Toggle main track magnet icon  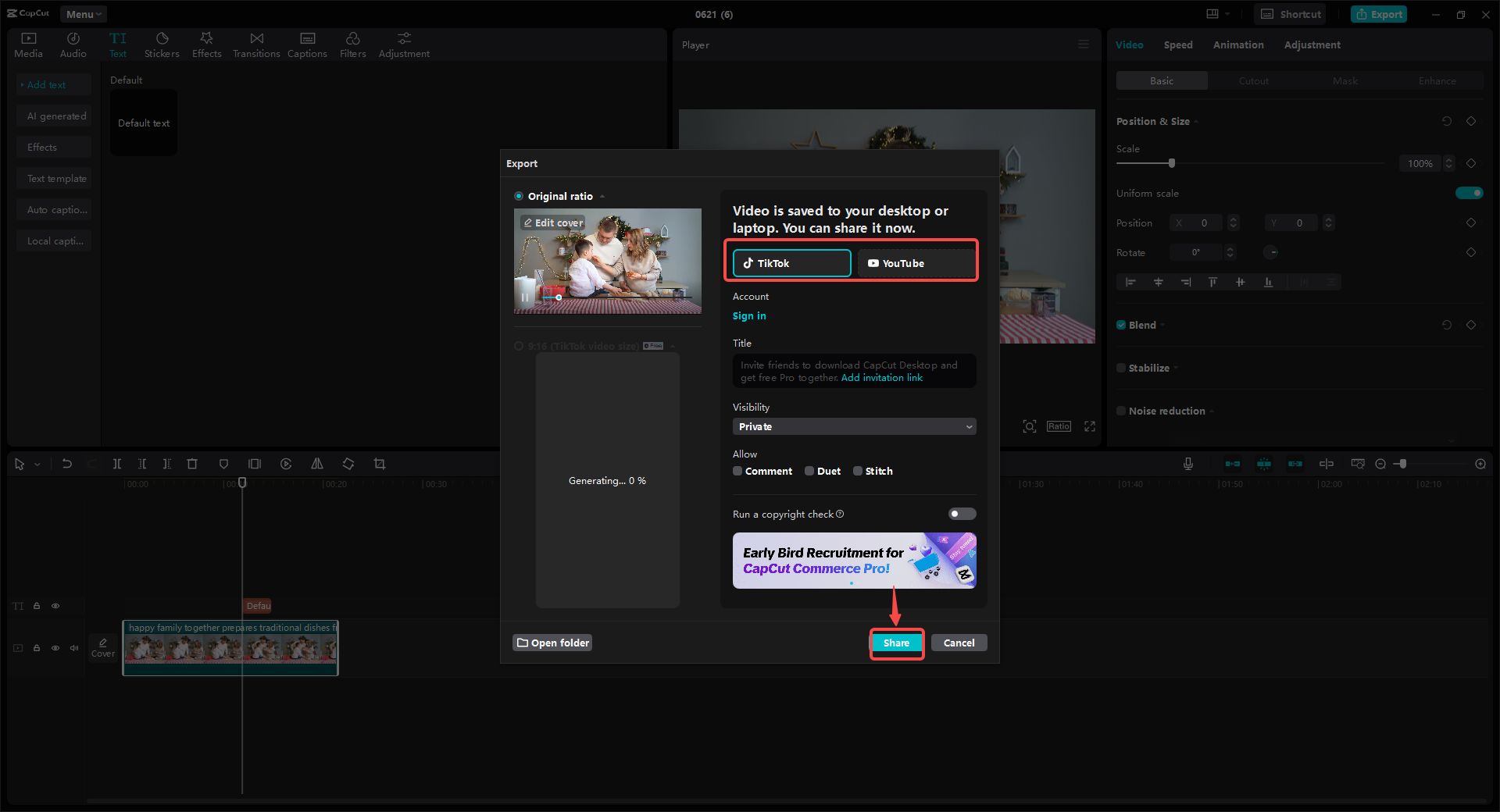(1233, 464)
